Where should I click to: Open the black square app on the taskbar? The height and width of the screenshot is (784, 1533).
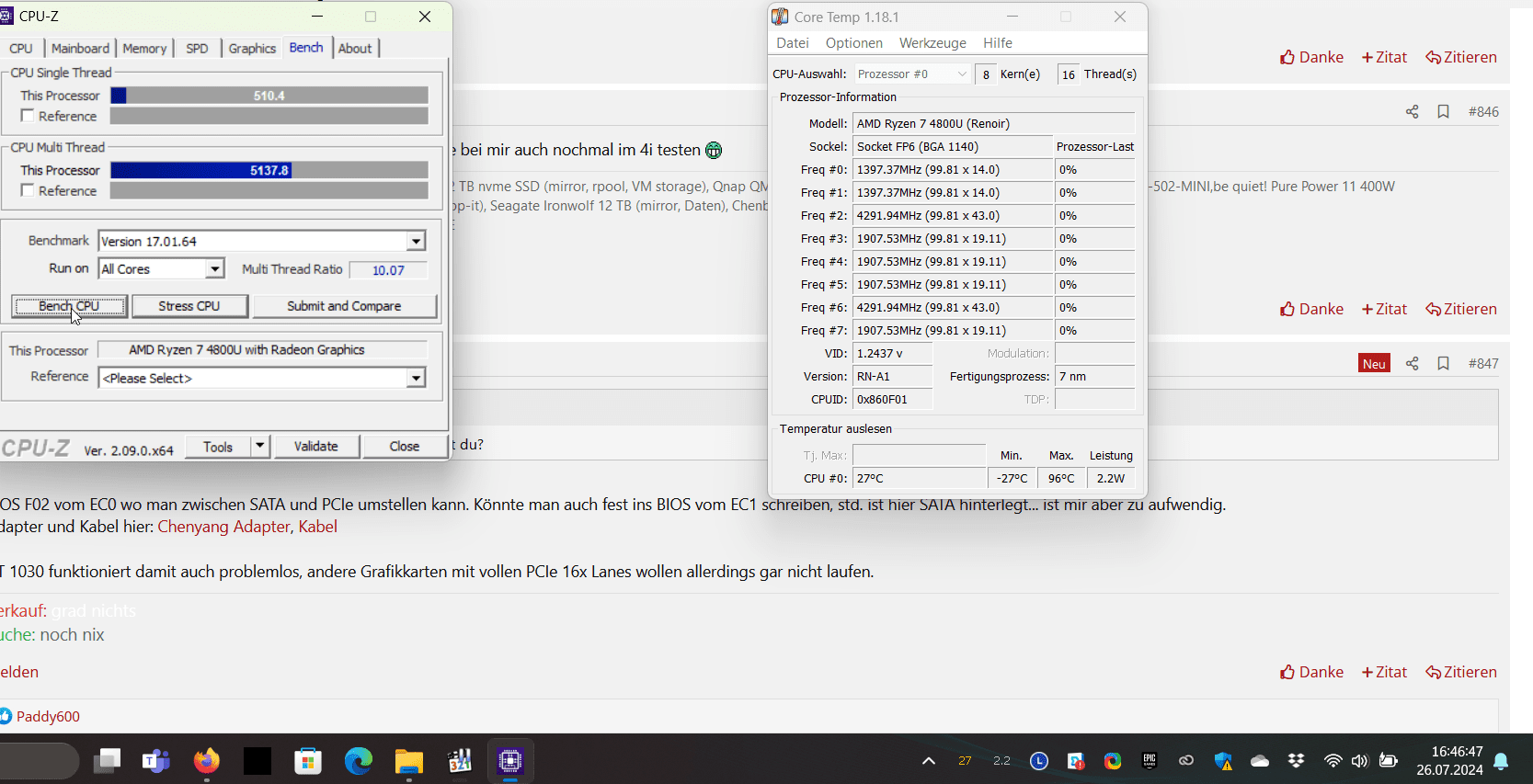(x=257, y=760)
